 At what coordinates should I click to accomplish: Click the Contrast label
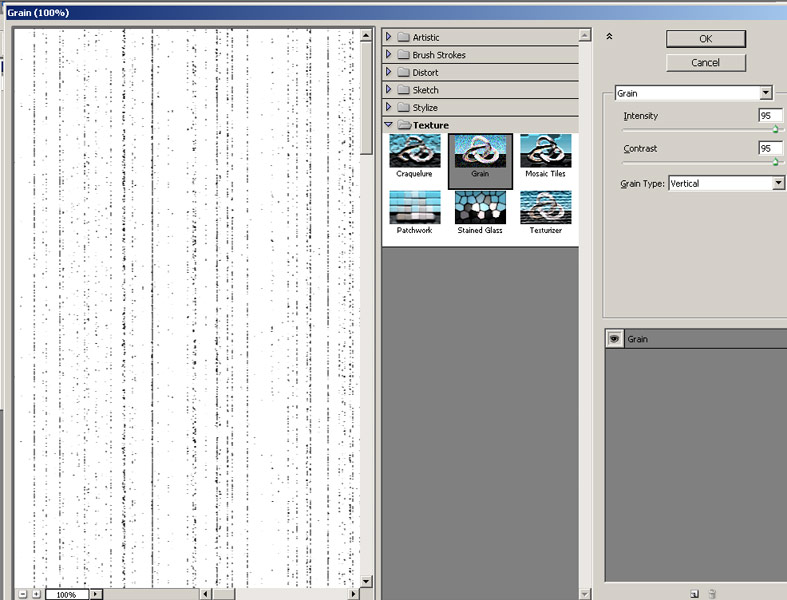pyautogui.click(x=640, y=149)
